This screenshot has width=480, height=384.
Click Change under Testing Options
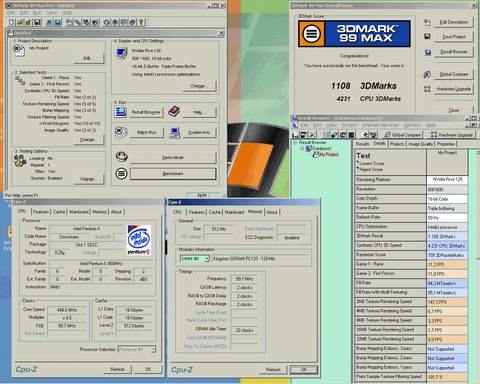pyautogui.click(x=88, y=179)
